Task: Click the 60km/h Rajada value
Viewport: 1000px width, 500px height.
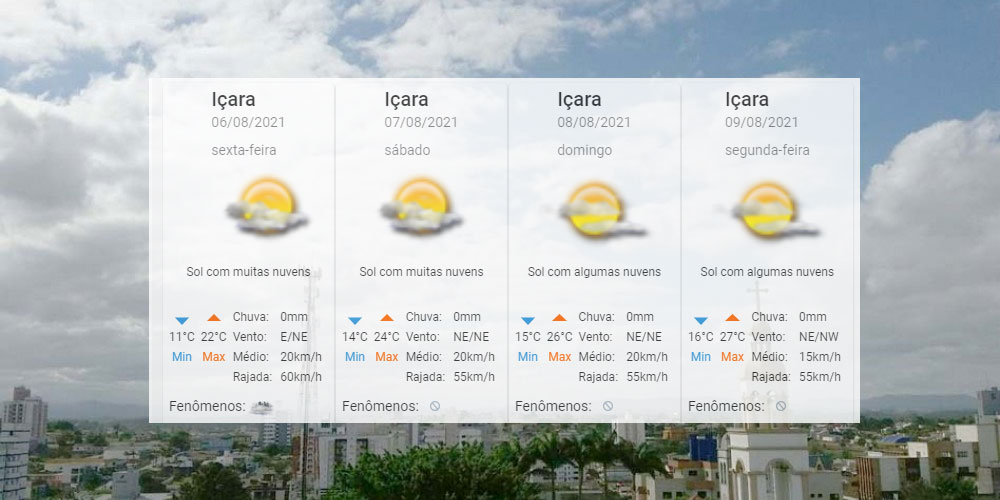Action: pyautogui.click(x=301, y=377)
